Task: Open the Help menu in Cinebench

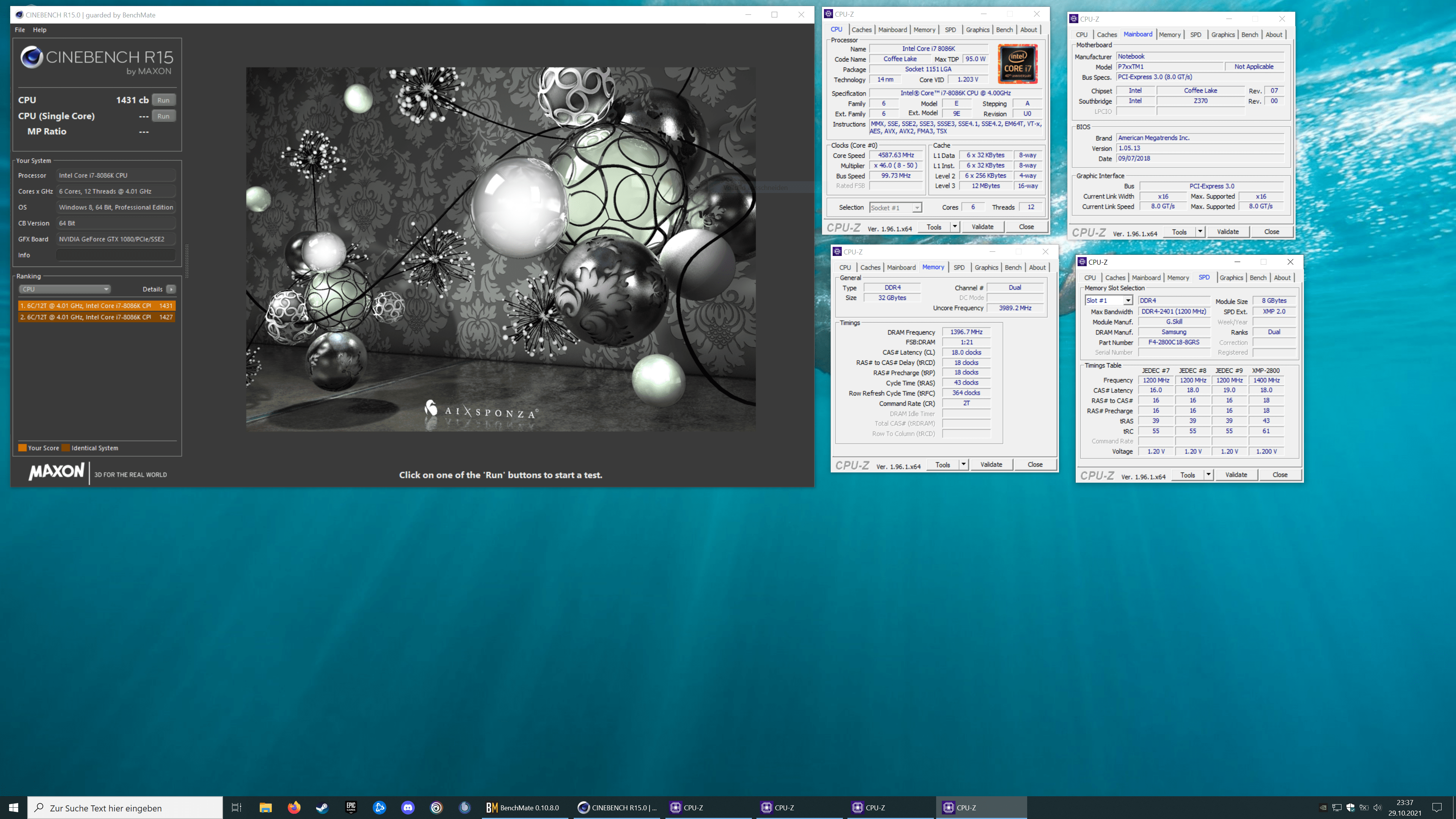Action: point(39,30)
